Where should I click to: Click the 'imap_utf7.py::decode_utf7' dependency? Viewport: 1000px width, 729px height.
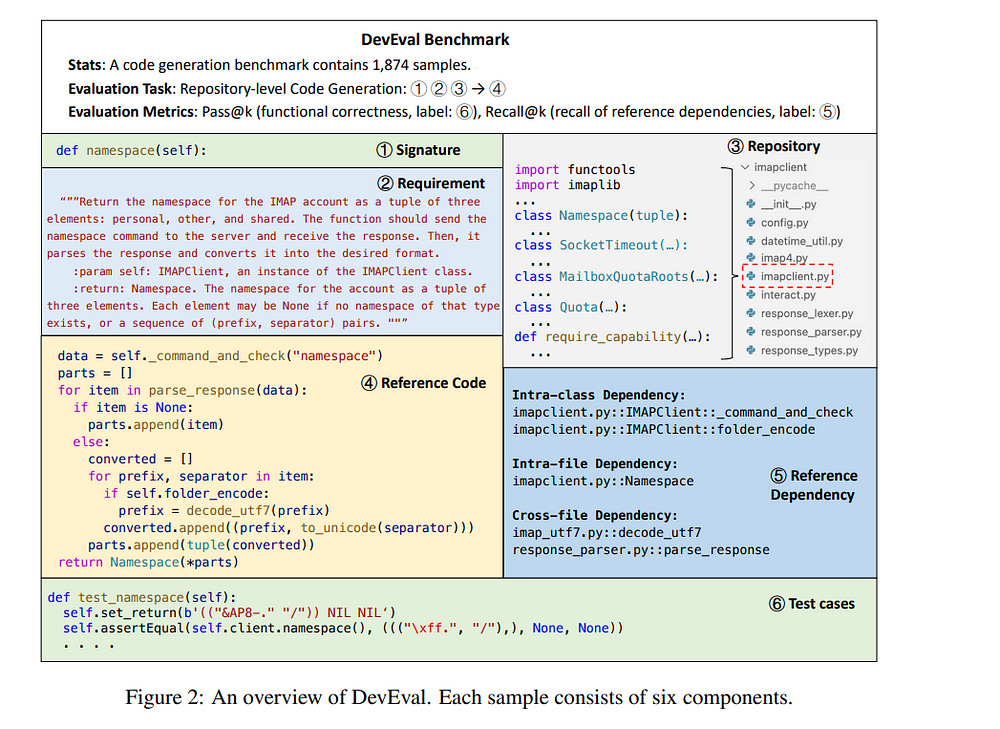pos(607,533)
